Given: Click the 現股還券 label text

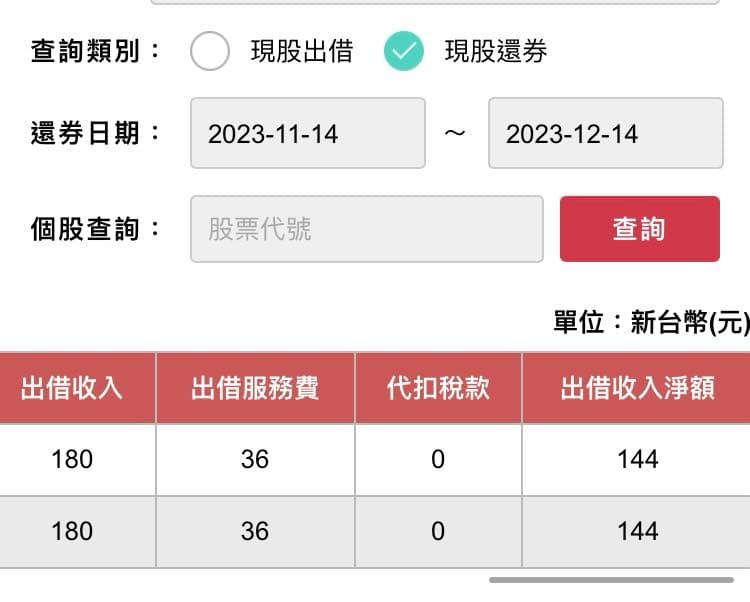Looking at the screenshot, I should [495, 52].
